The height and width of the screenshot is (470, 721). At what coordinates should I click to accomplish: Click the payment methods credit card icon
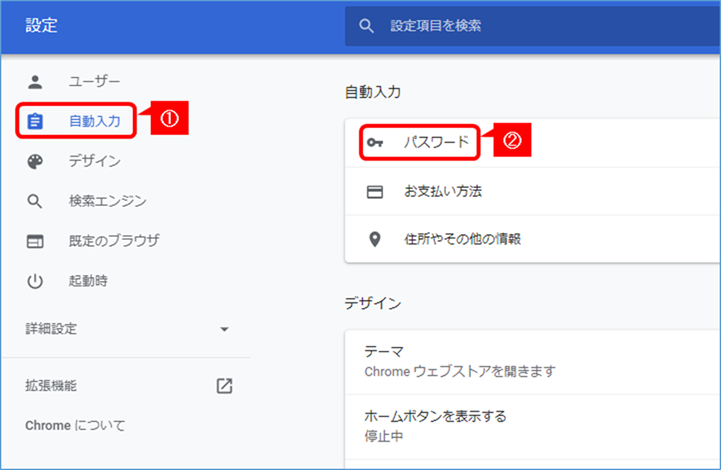click(375, 191)
